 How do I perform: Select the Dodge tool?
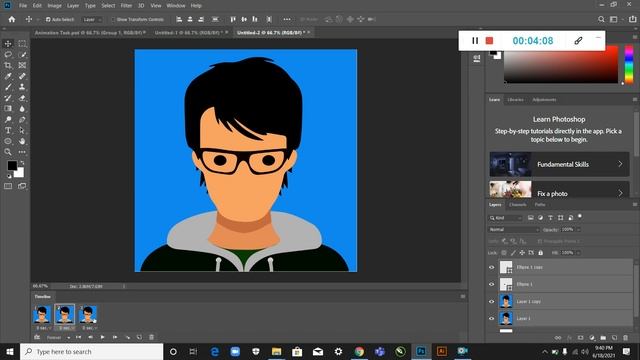pos(8,120)
